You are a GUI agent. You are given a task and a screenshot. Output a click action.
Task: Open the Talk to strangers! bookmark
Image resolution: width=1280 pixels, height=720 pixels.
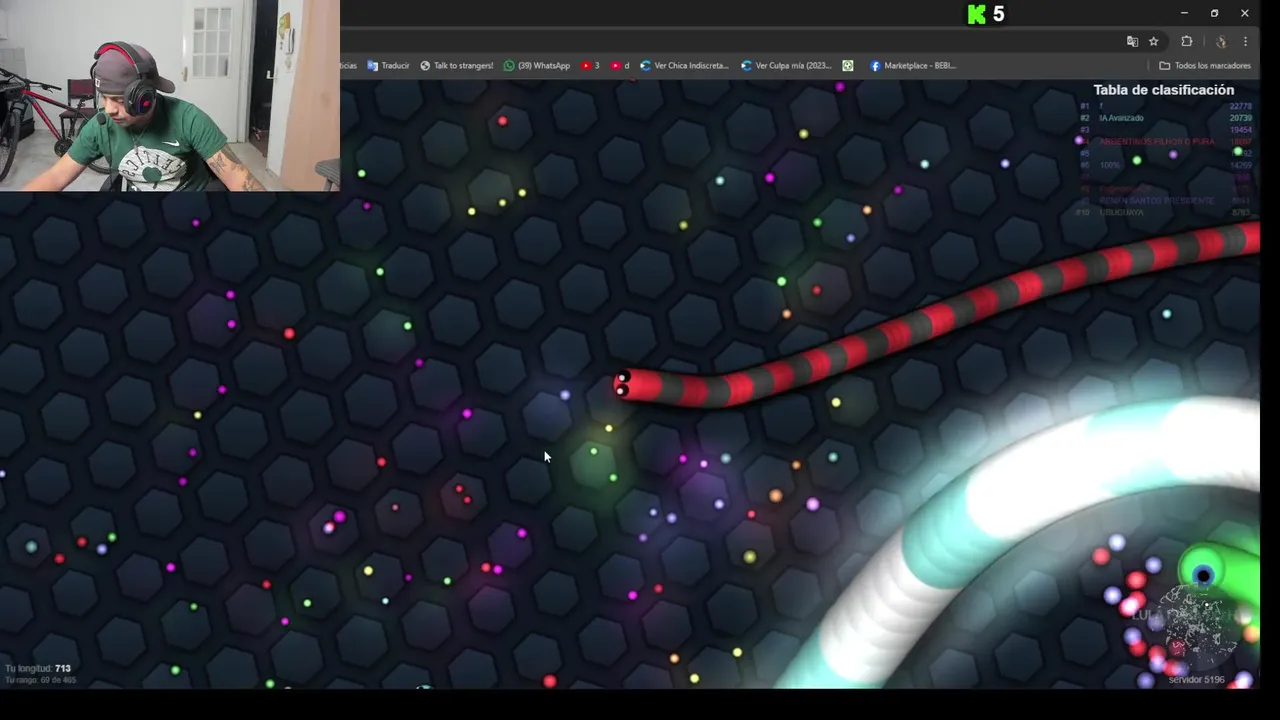click(x=456, y=66)
